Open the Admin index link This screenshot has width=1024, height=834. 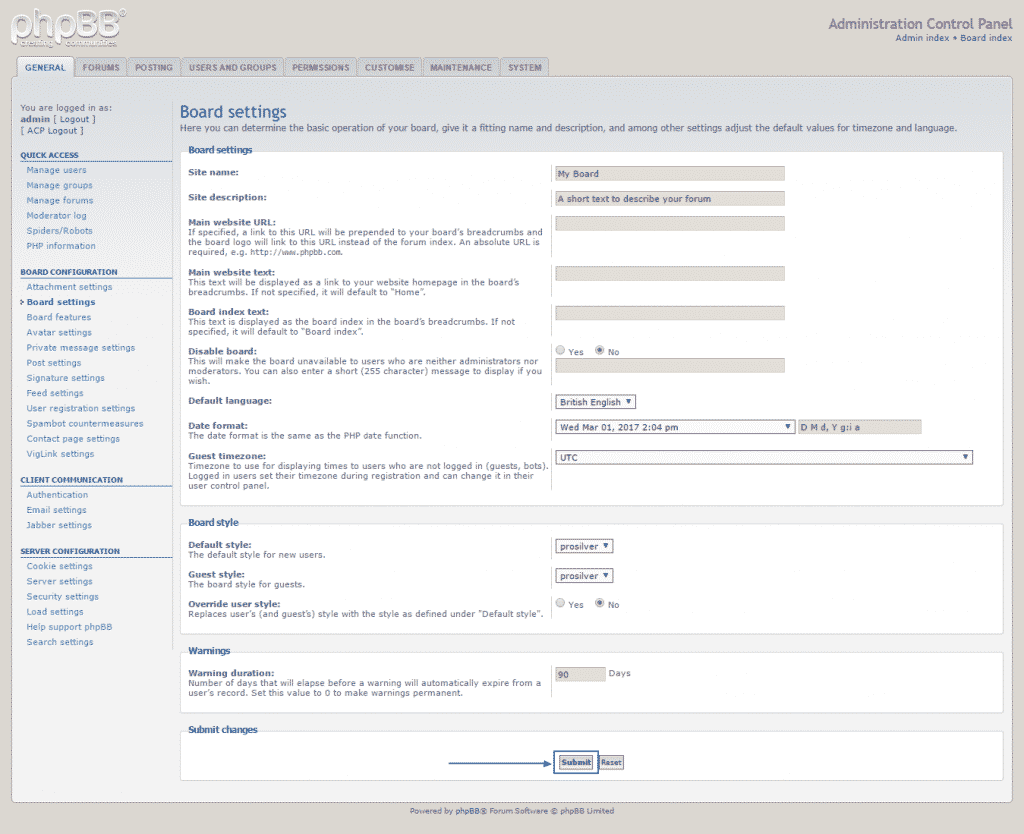922,38
